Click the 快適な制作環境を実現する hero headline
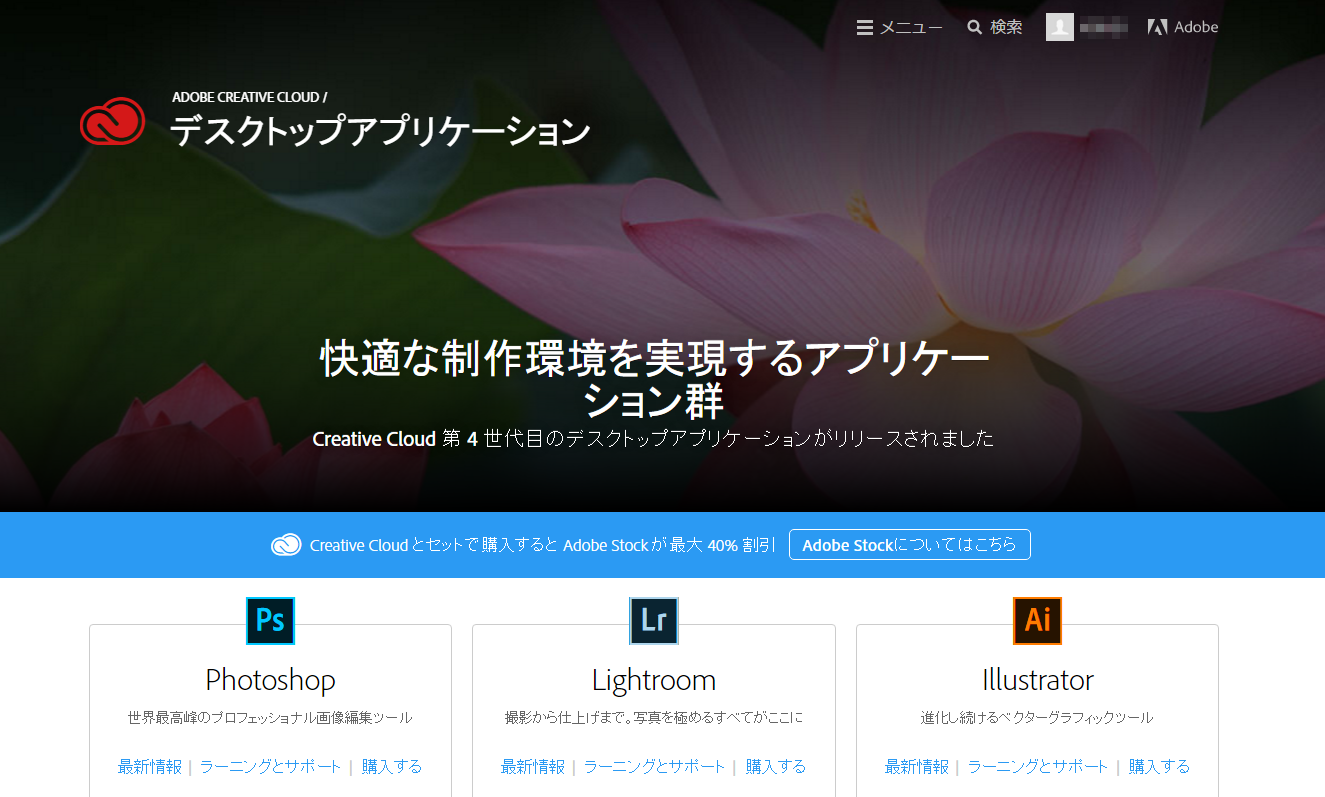The image size is (1325, 797). [x=654, y=380]
